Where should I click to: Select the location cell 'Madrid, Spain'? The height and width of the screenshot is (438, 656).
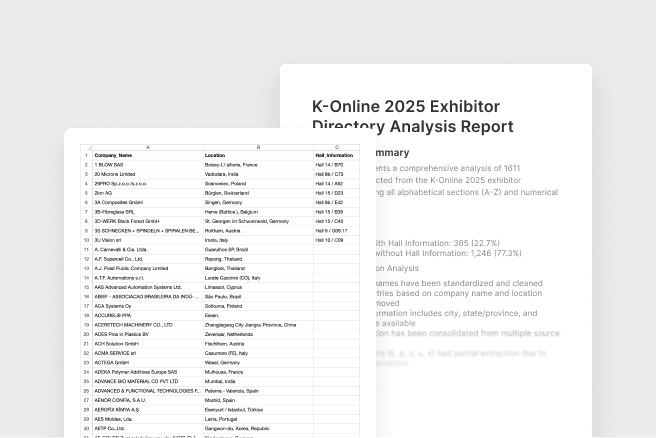tap(258, 400)
